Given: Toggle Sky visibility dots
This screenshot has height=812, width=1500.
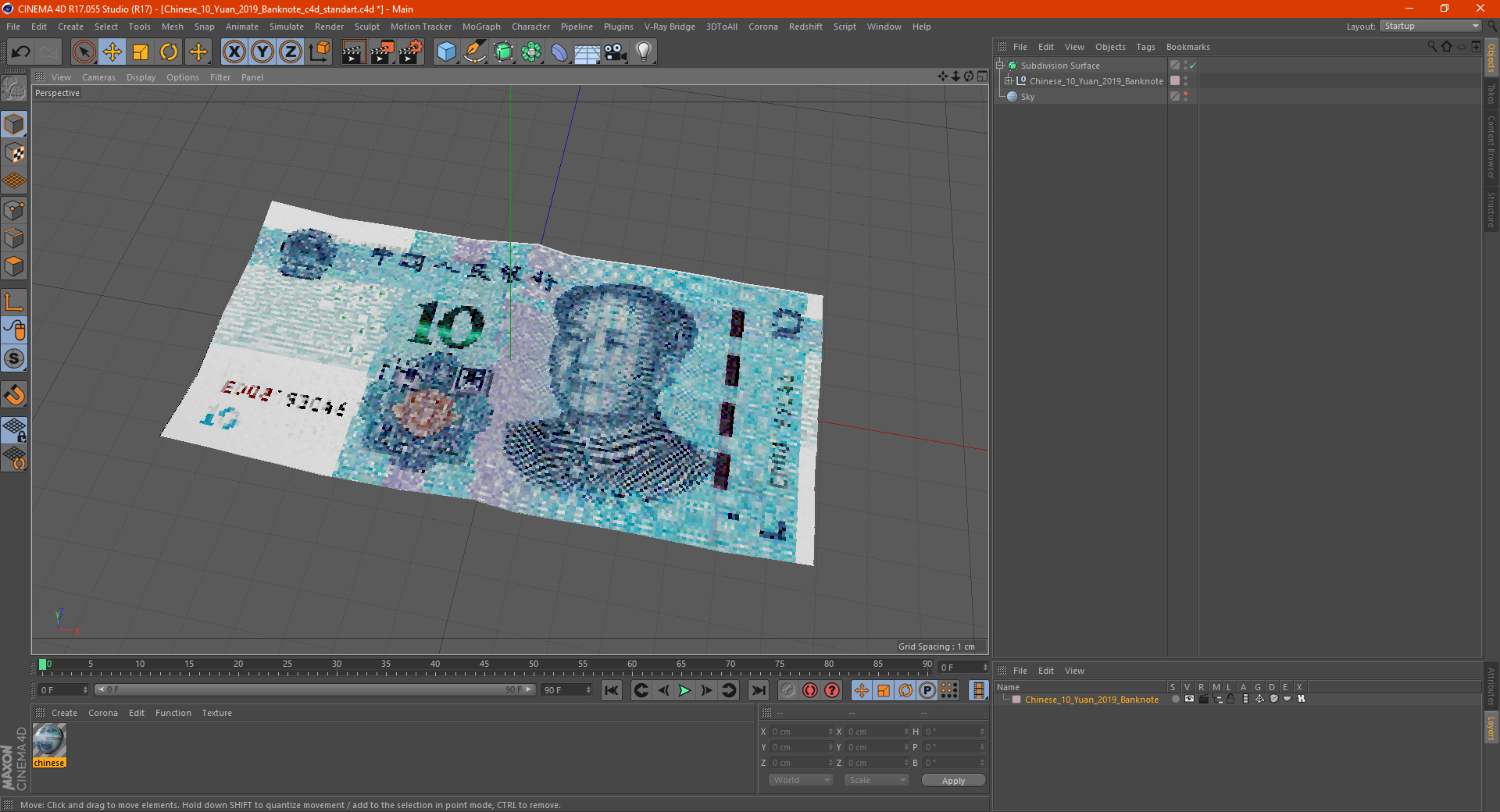Looking at the screenshot, I should [1185, 97].
